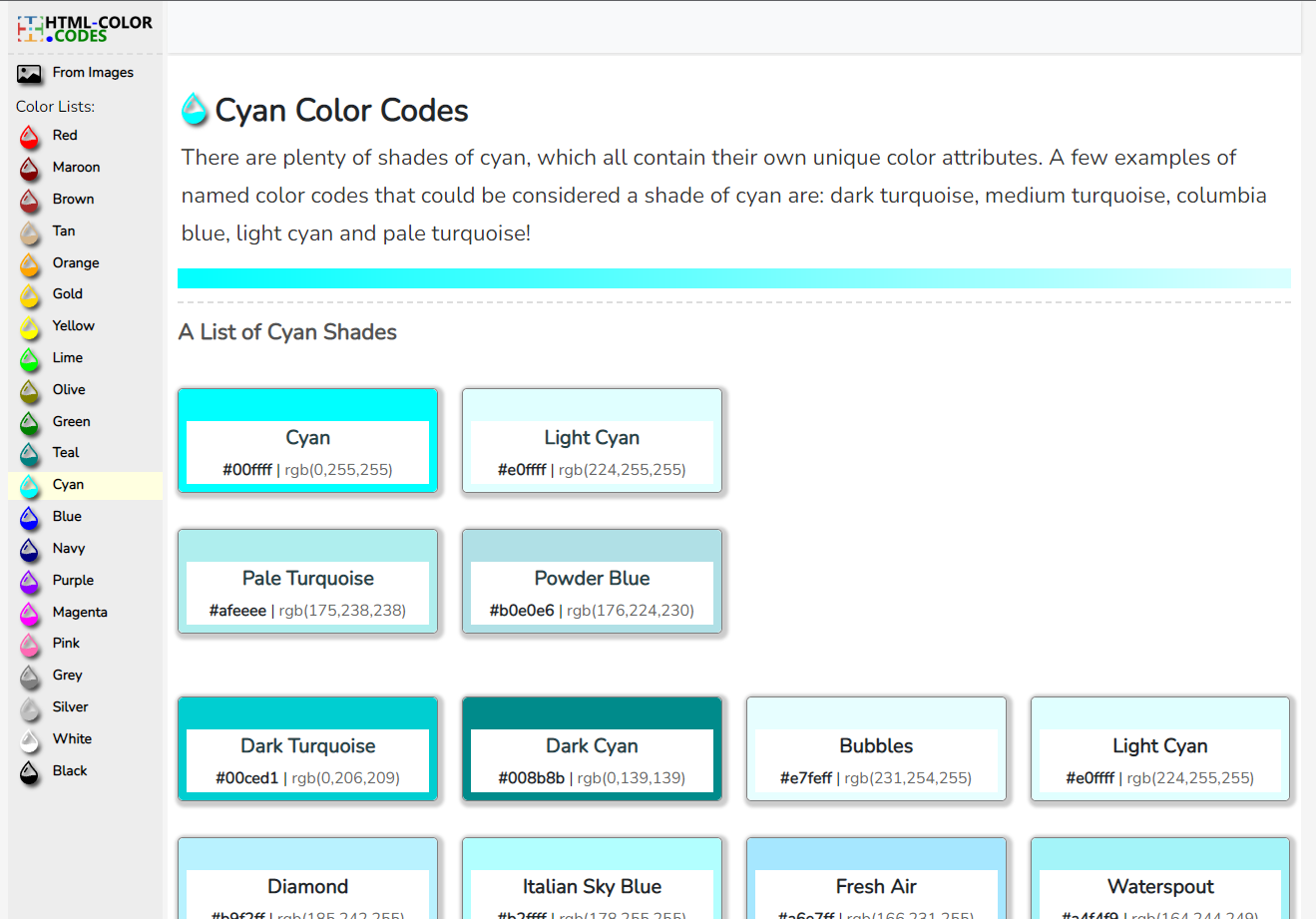This screenshot has width=1316, height=919.
Task: Choose the Fresh Air color card
Action: 876,878
